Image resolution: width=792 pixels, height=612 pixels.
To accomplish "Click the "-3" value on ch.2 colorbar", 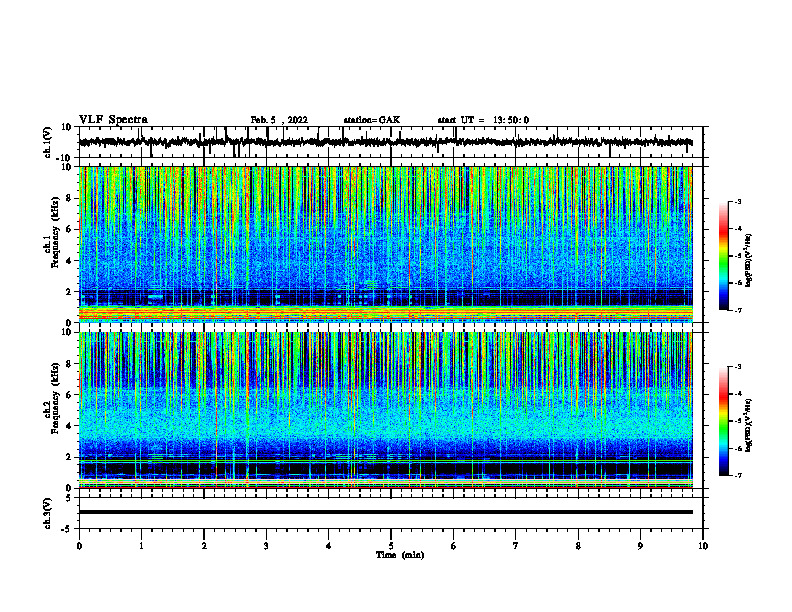I will (x=737, y=367).
